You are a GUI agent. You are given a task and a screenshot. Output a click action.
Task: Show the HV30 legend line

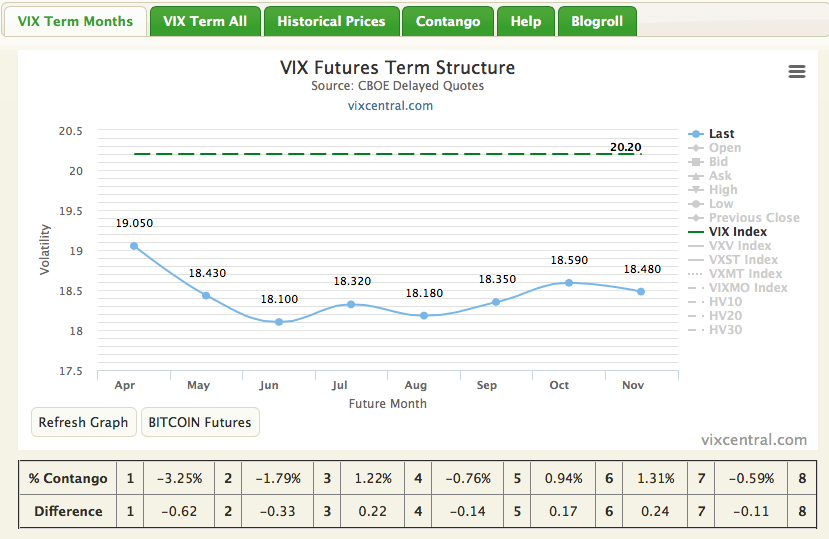(x=725, y=330)
